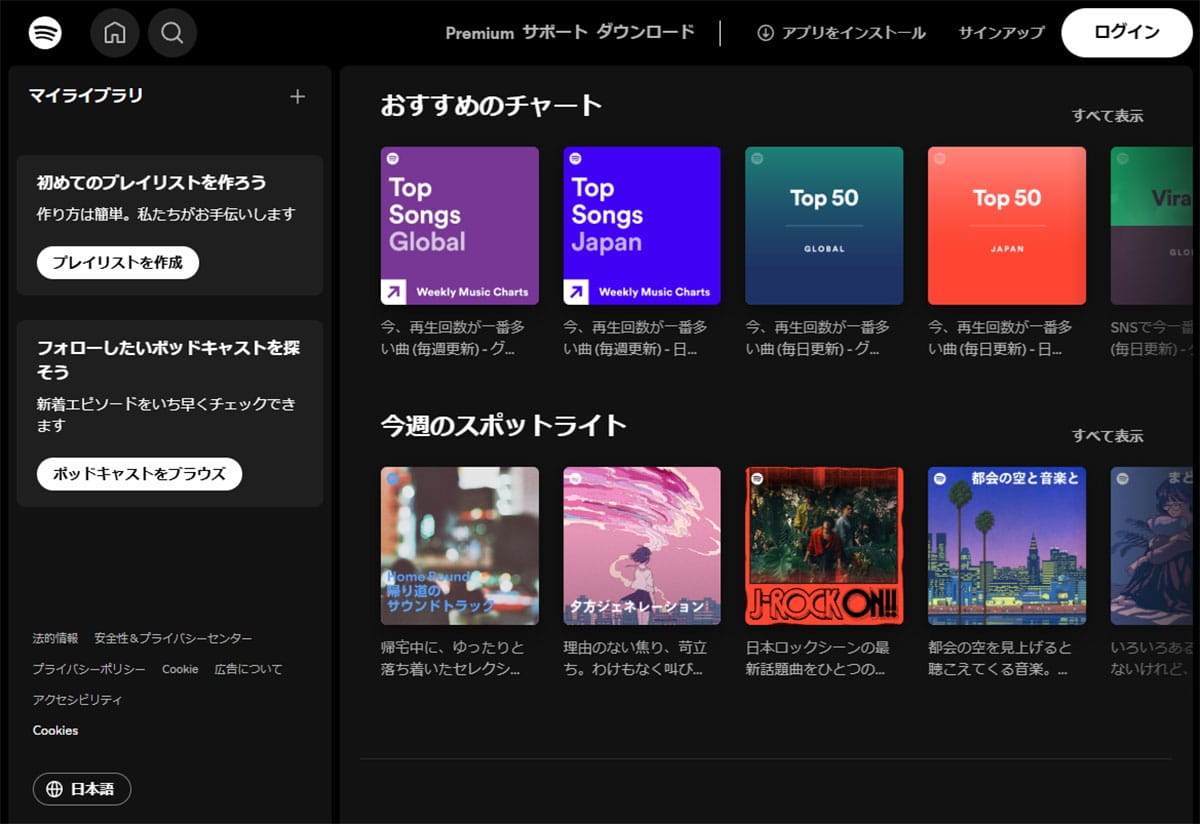Go to Home via house icon
The width and height of the screenshot is (1200, 824).
[x=115, y=33]
